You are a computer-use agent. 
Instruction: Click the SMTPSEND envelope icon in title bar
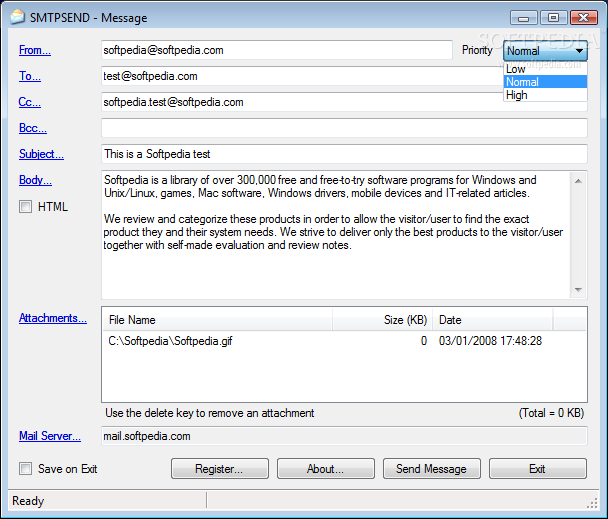(x=17, y=17)
